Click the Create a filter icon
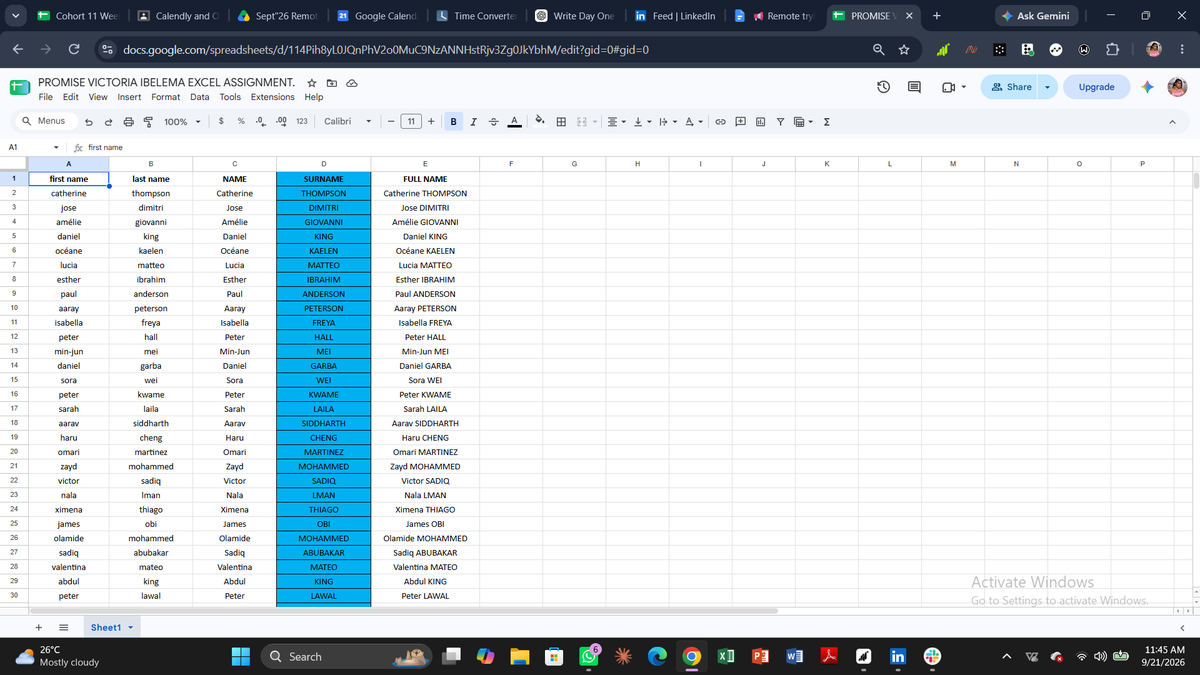The height and width of the screenshot is (675, 1200). point(780,121)
